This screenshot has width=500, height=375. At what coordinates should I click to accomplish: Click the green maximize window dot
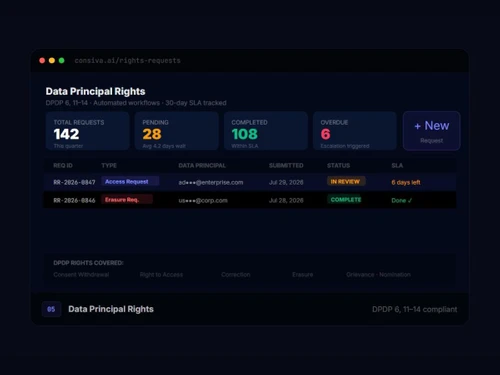click(x=61, y=60)
